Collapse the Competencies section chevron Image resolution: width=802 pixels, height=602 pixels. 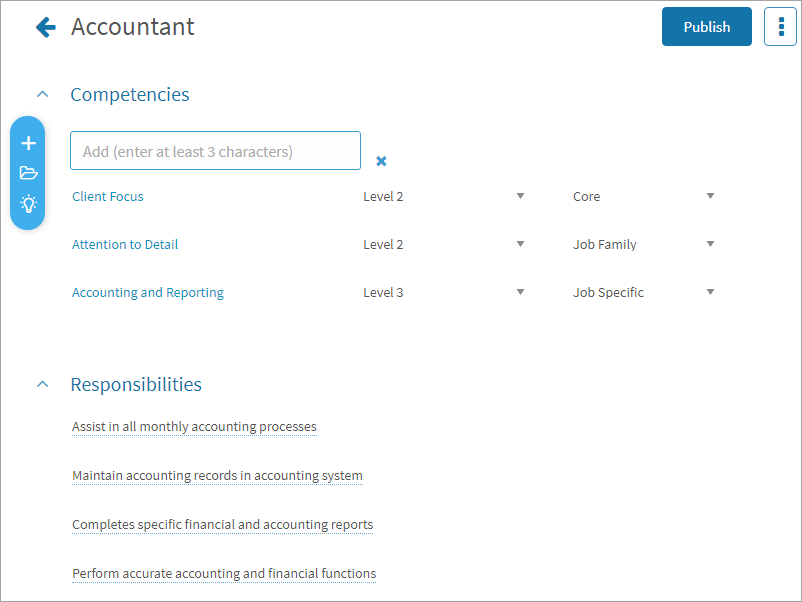tap(43, 95)
